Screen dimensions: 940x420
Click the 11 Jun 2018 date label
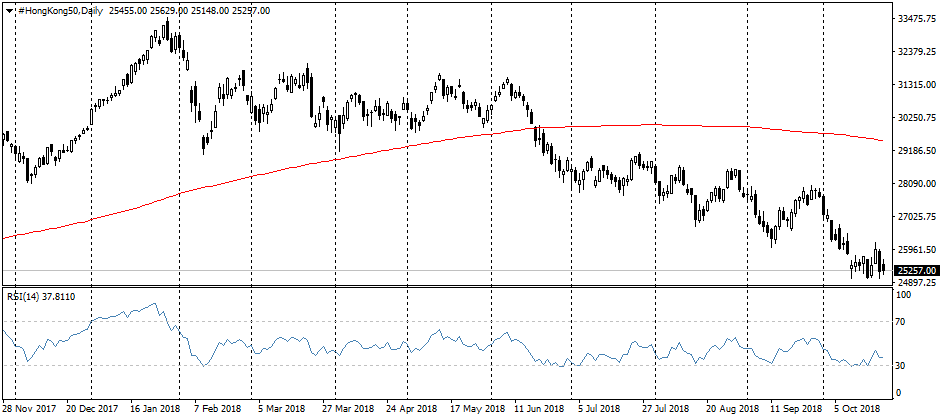pyautogui.click(x=540, y=409)
